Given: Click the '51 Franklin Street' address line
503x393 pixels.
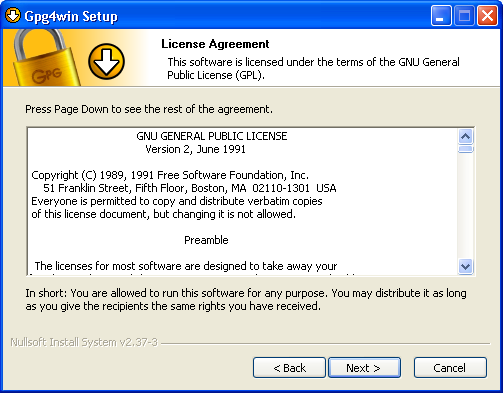Looking at the screenshot, I should 190,188.
